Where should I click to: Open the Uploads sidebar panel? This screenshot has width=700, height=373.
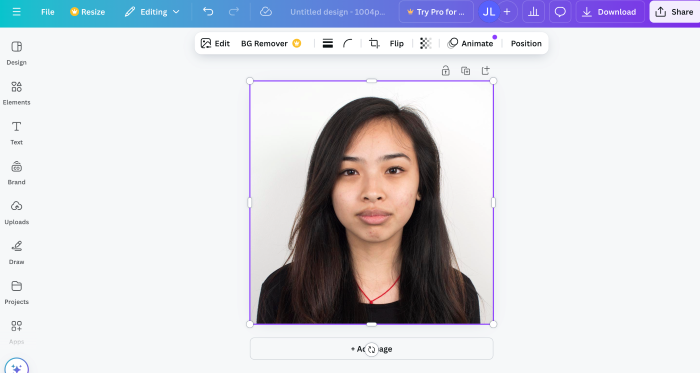coord(17,212)
